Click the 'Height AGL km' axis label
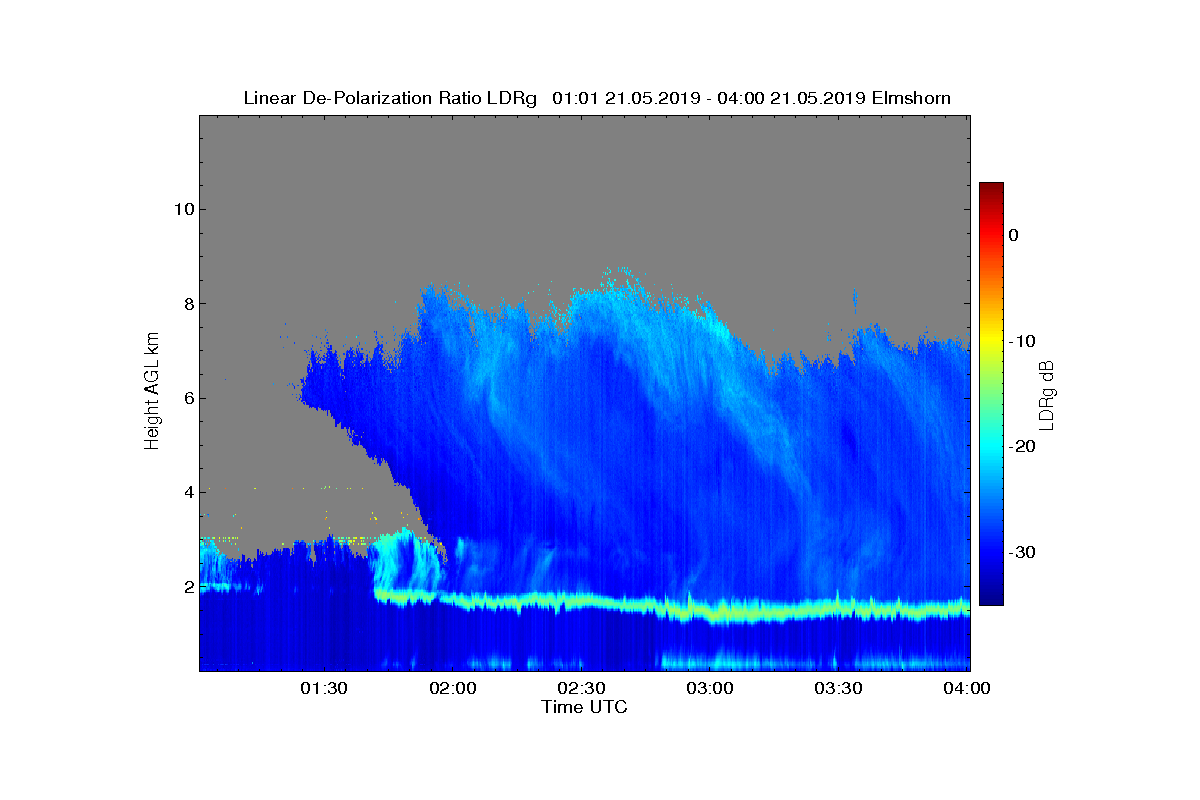The width and height of the screenshot is (1200, 800). [152, 393]
